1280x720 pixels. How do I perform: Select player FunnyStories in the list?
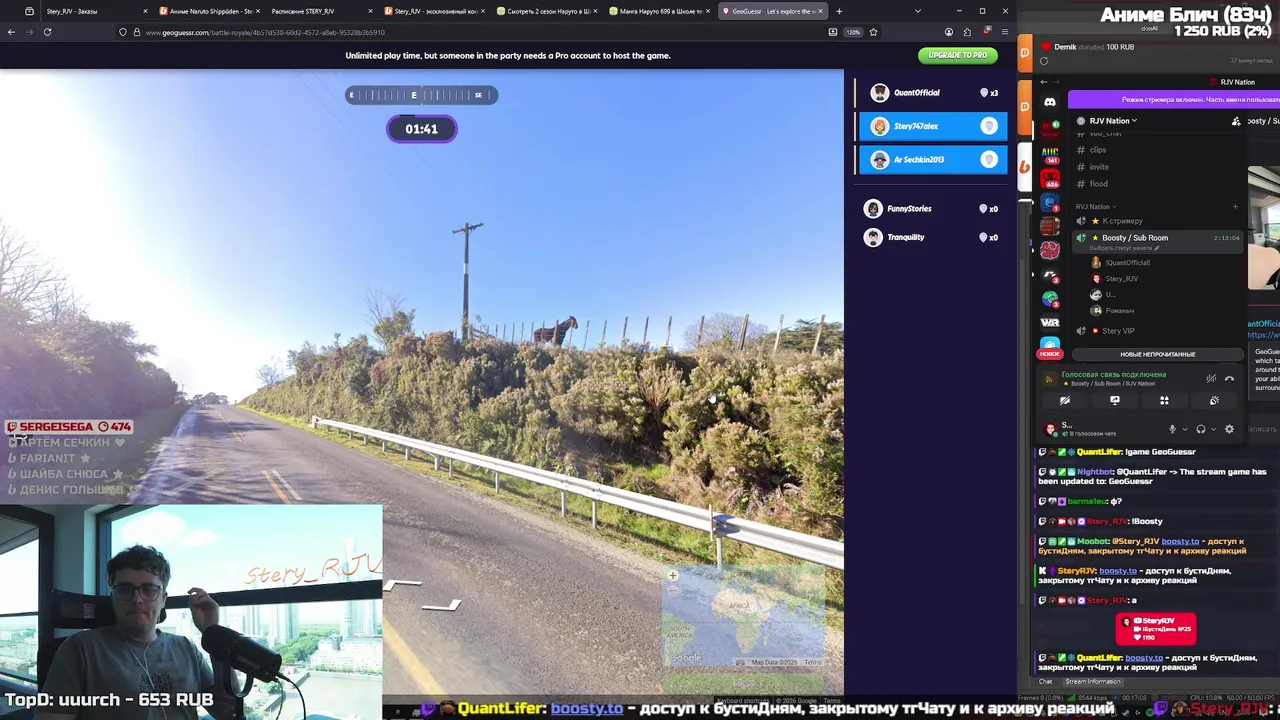933,208
